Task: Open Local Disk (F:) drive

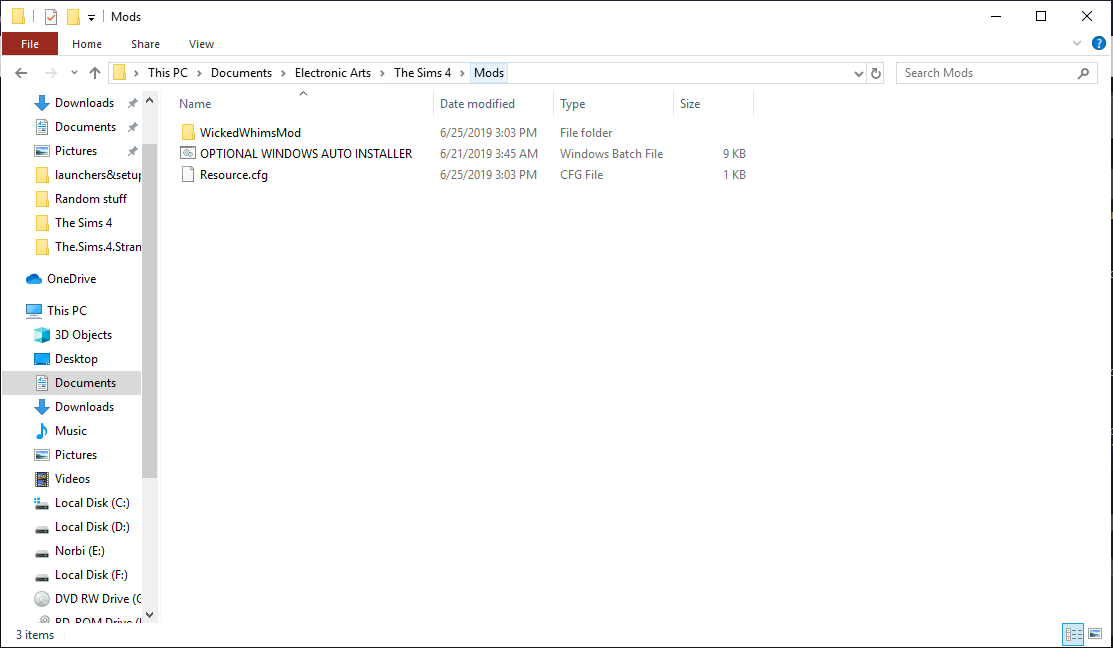Action: (92, 576)
